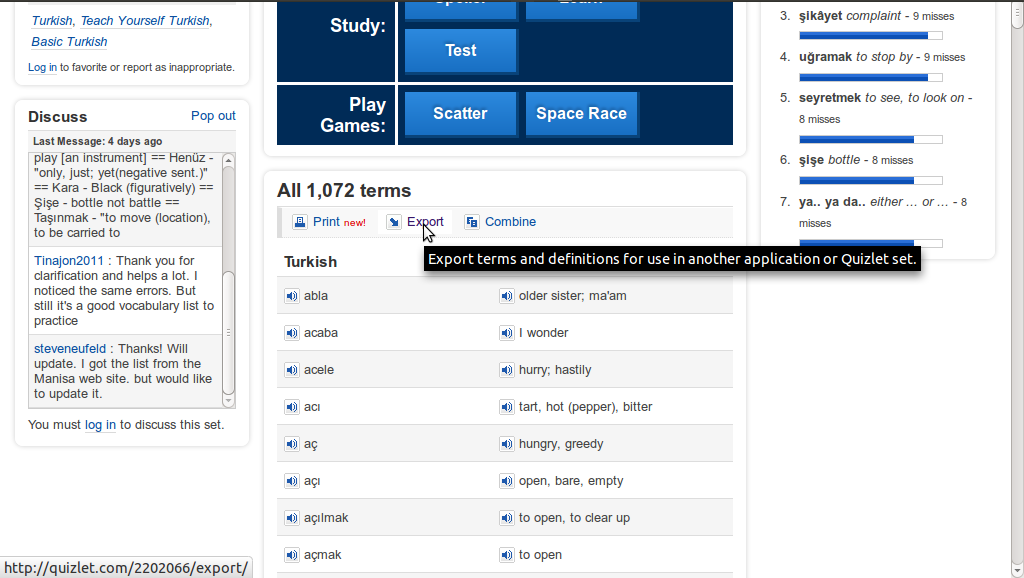The height and width of the screenshot is (578, 1024).
Task: Click the Discuss panel scrollbar
Action: click(x=229, y=280)
